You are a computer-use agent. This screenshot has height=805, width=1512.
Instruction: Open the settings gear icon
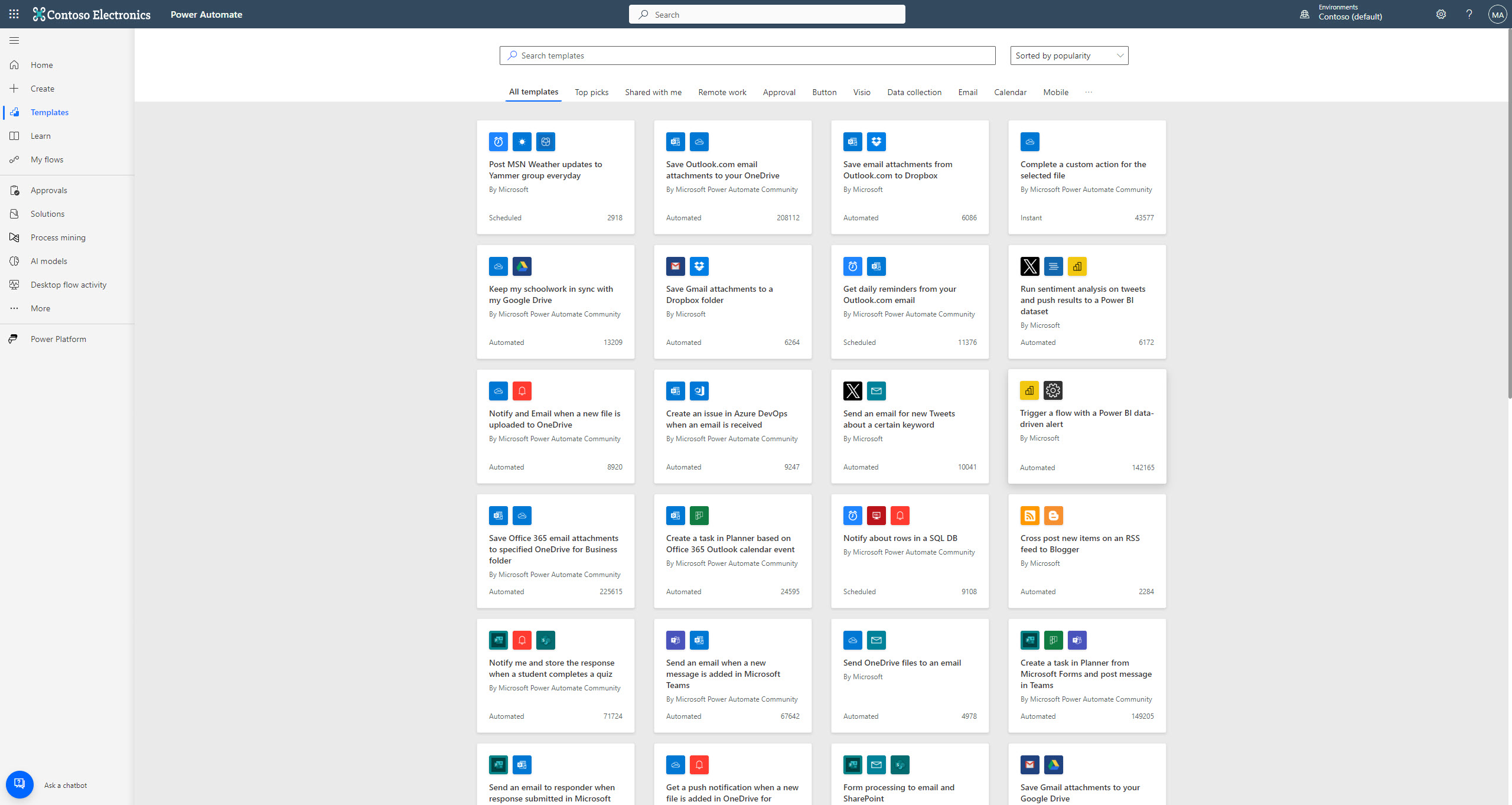click(x=1441, y=14)
